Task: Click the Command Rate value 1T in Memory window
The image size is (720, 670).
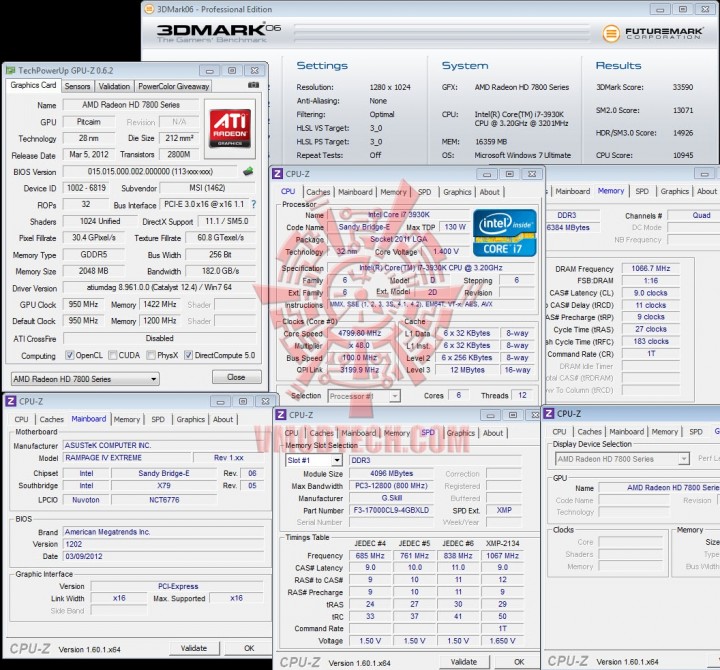Action: tap(651, 354)
